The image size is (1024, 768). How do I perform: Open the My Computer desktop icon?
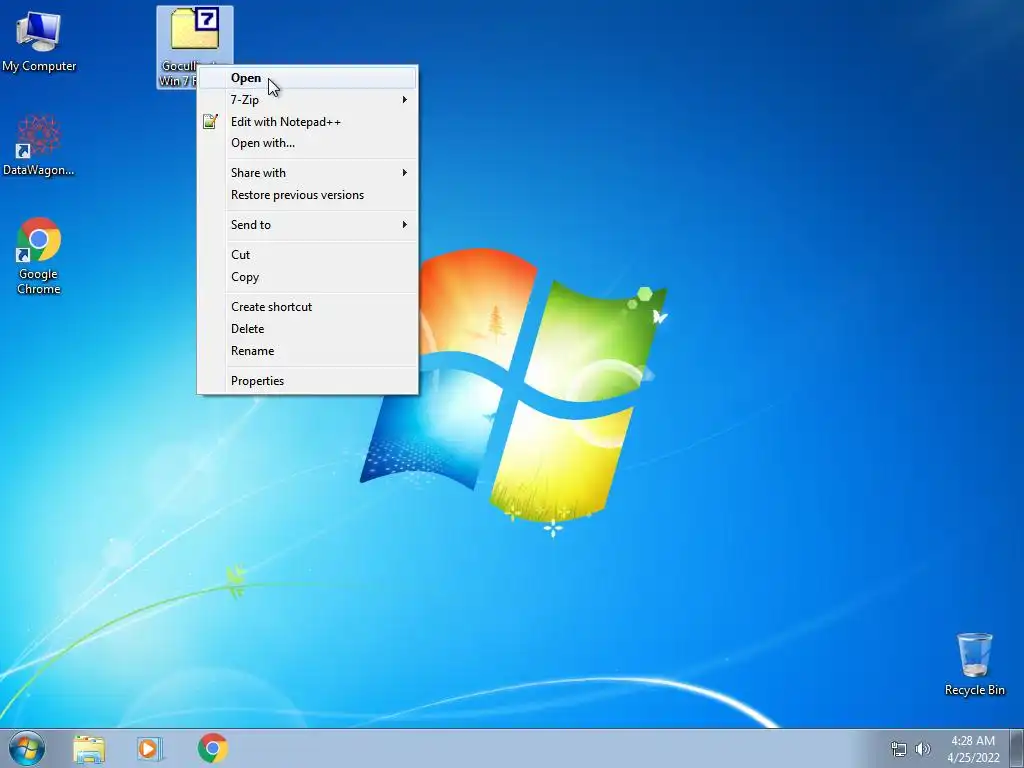pyautogui.click(x=39, y=40)
